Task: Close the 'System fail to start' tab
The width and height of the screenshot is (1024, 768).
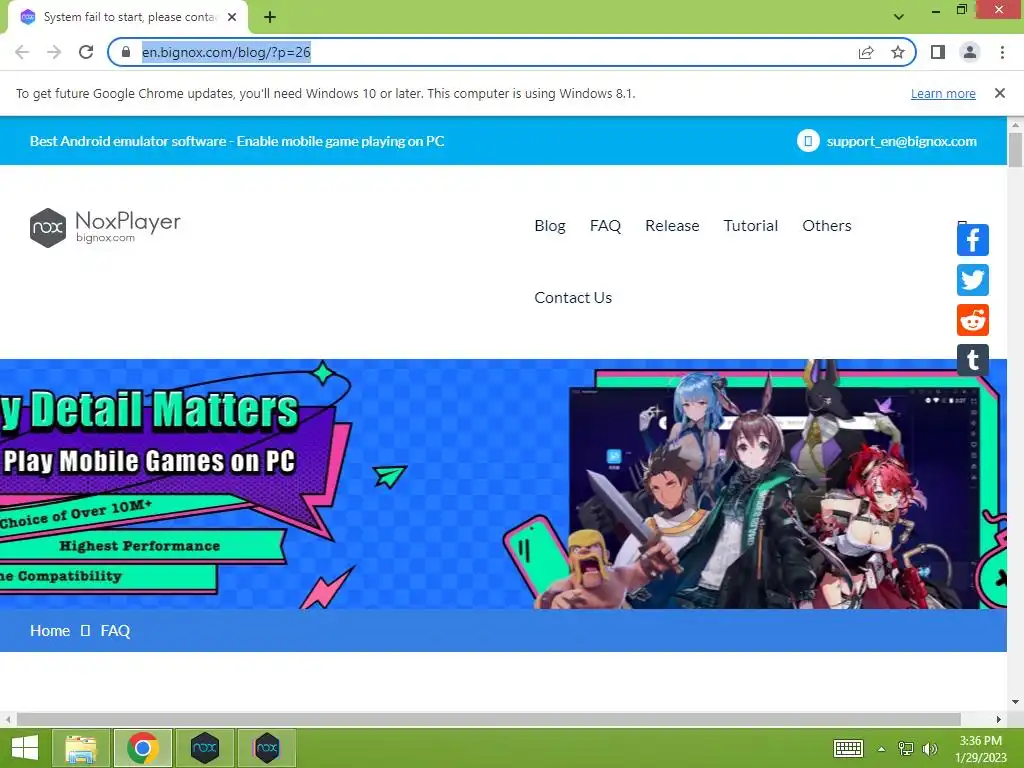Action: pyautogui.click(x=232, y=17)
